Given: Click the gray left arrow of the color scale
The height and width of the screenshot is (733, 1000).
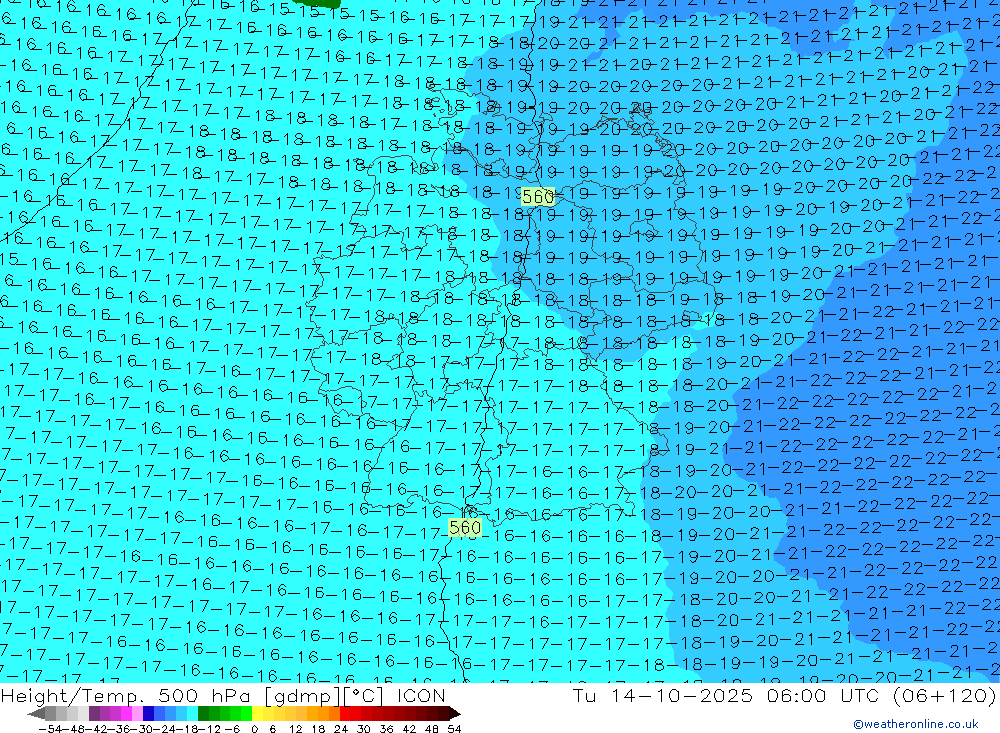Looking at the screenshot, I should point(36,714).
